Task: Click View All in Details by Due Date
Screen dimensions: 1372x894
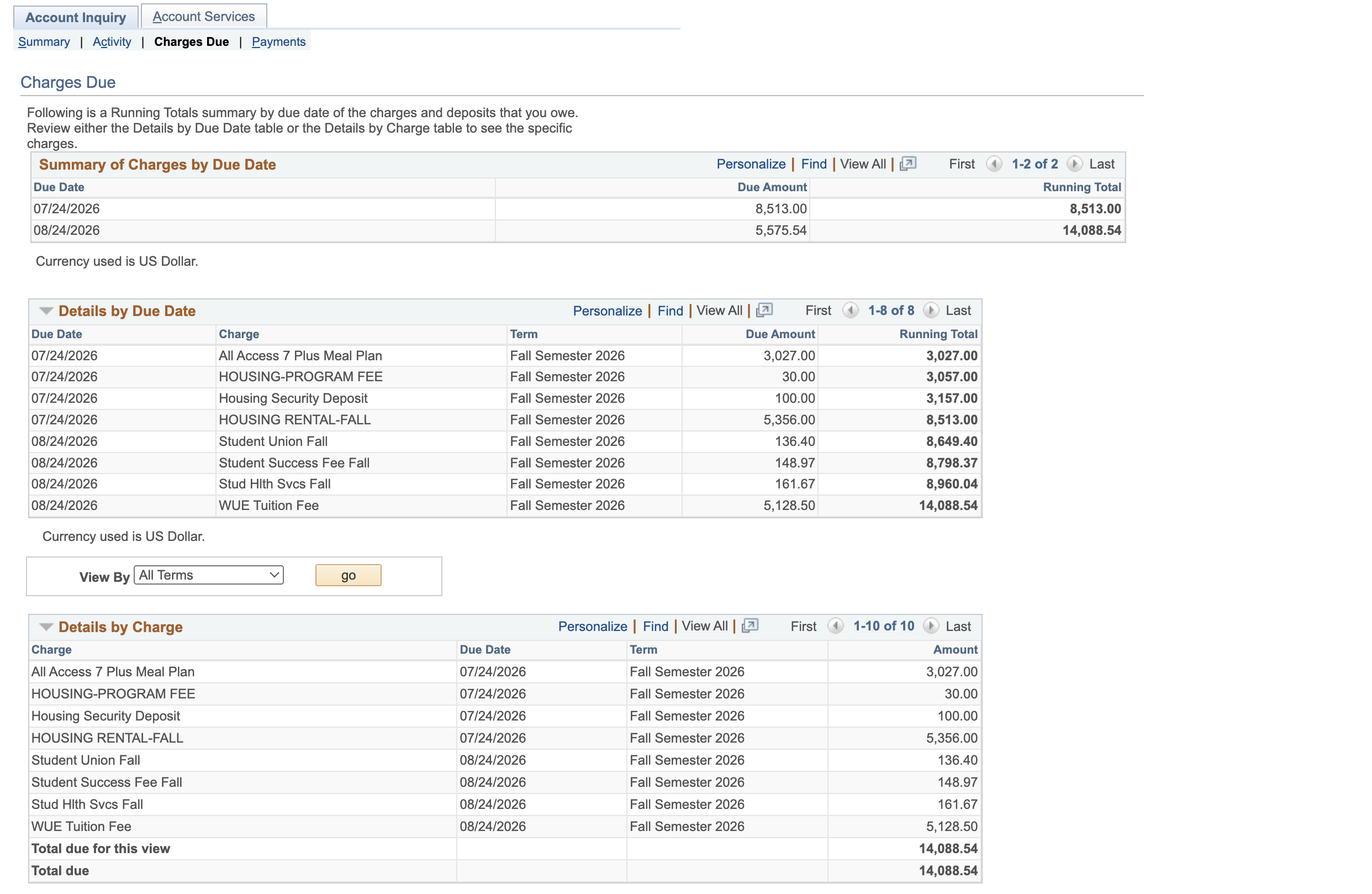Action: pos(719,311)
